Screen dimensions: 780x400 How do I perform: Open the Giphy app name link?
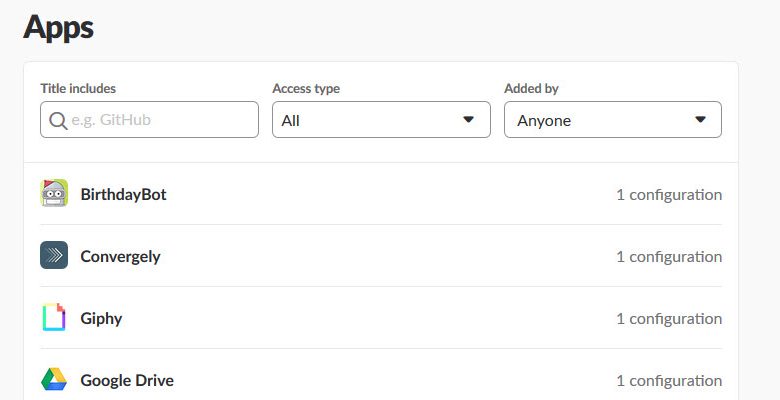[101, 318]
